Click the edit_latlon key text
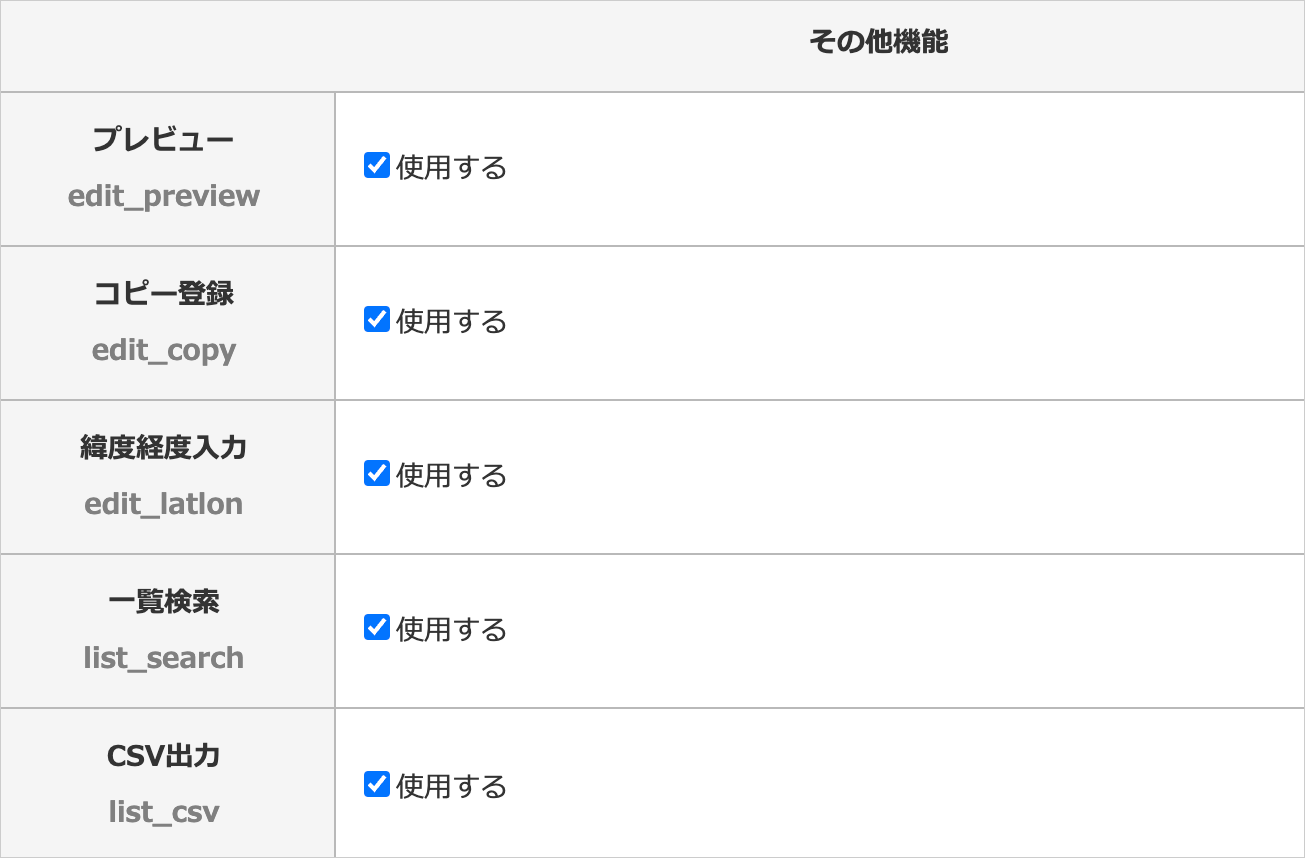The height and width of the screenshot is (858, 1305). (x=164, y=504)
